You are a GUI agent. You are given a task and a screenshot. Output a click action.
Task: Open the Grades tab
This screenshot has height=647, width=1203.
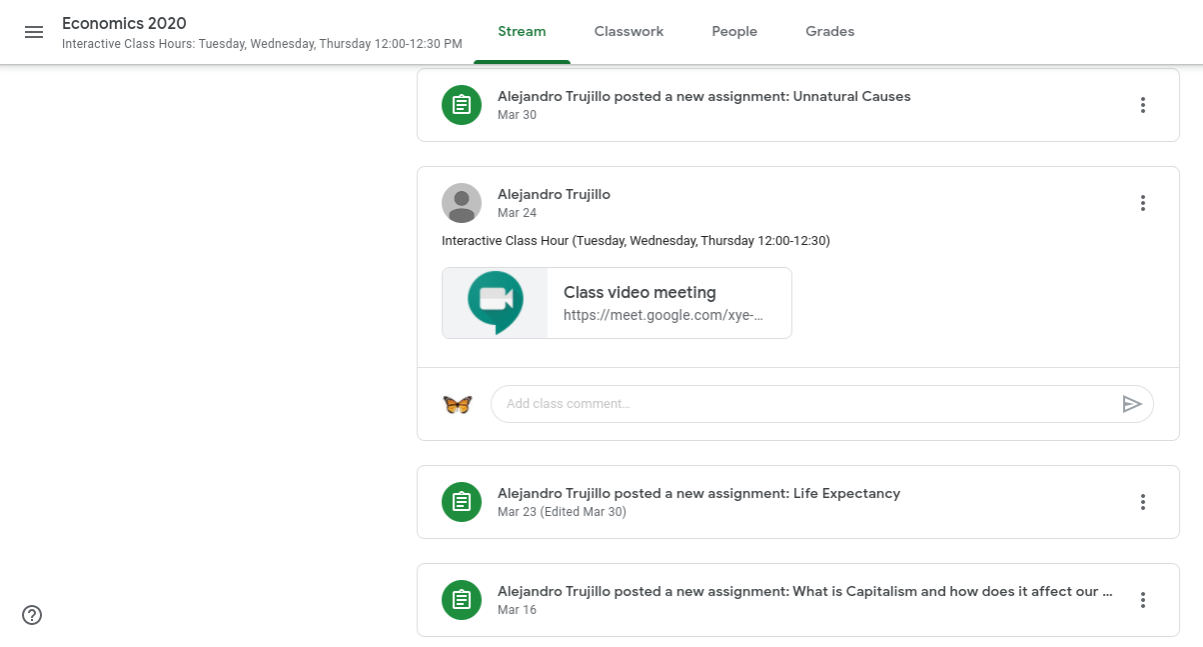point(829,32)
